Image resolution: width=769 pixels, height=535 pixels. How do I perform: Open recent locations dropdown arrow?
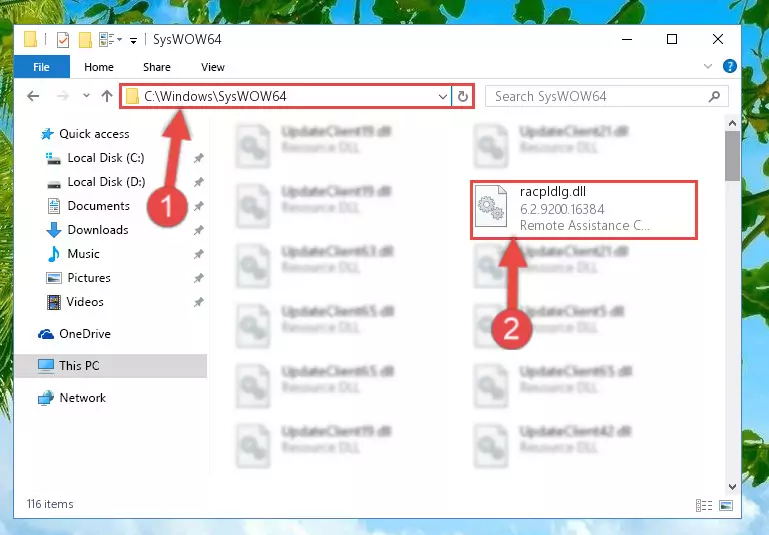[x=86, y=96]
